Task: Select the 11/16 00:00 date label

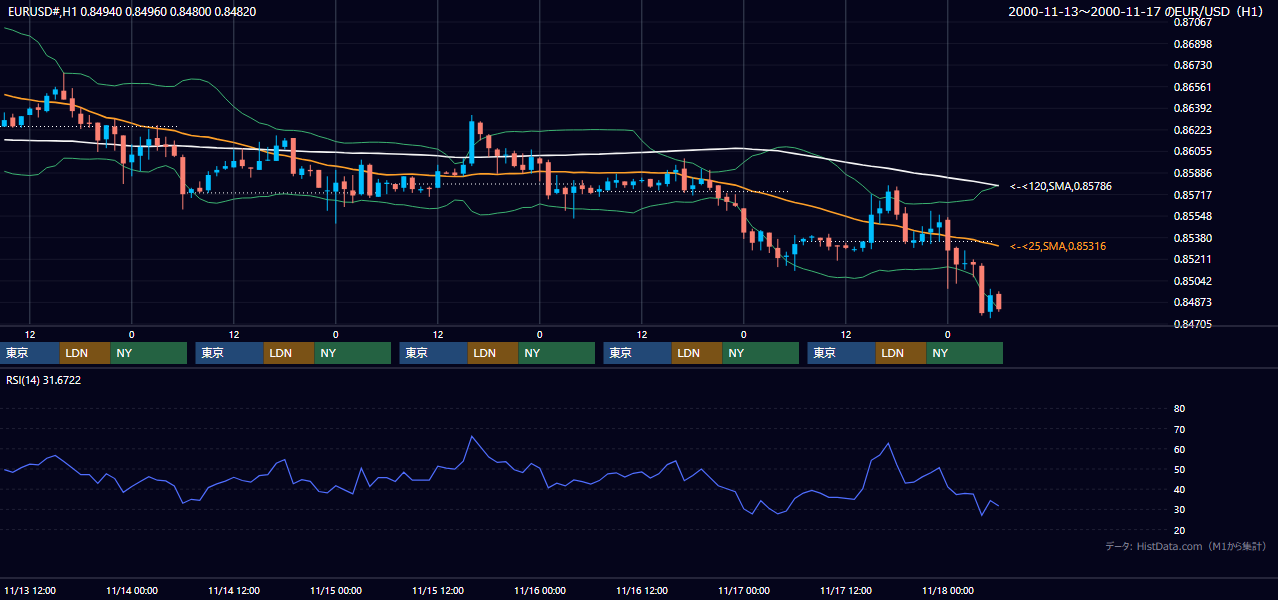Action: (540, 591)
